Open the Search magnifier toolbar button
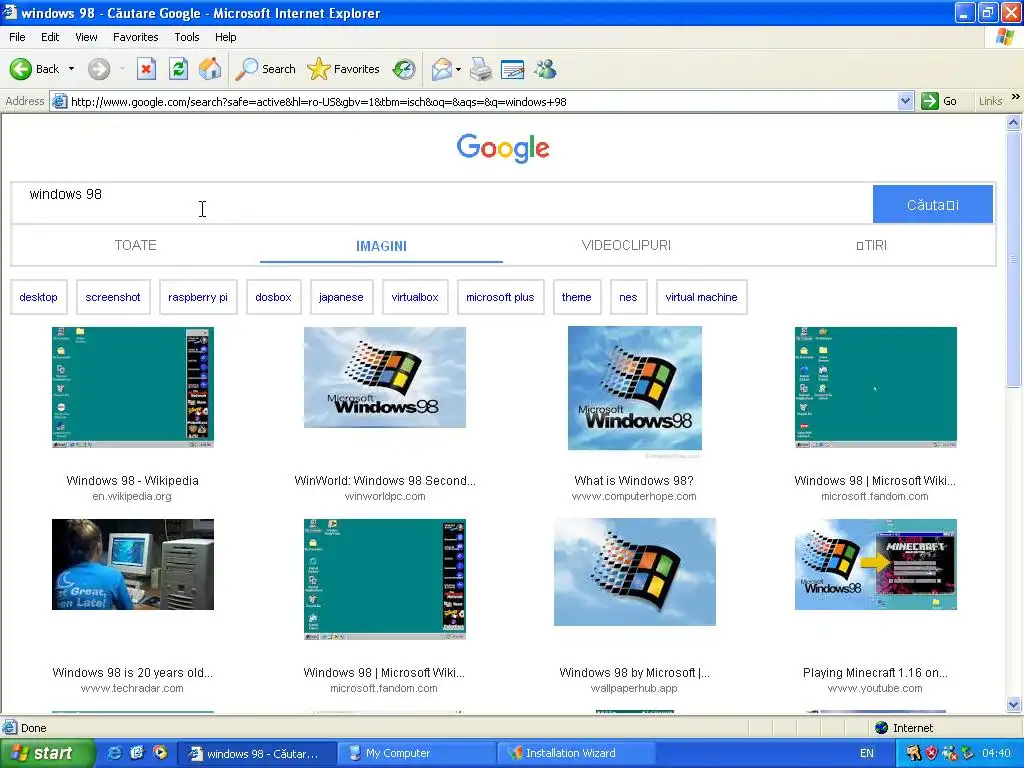Viewport: 1024px width, 768px height. point(265,69)
